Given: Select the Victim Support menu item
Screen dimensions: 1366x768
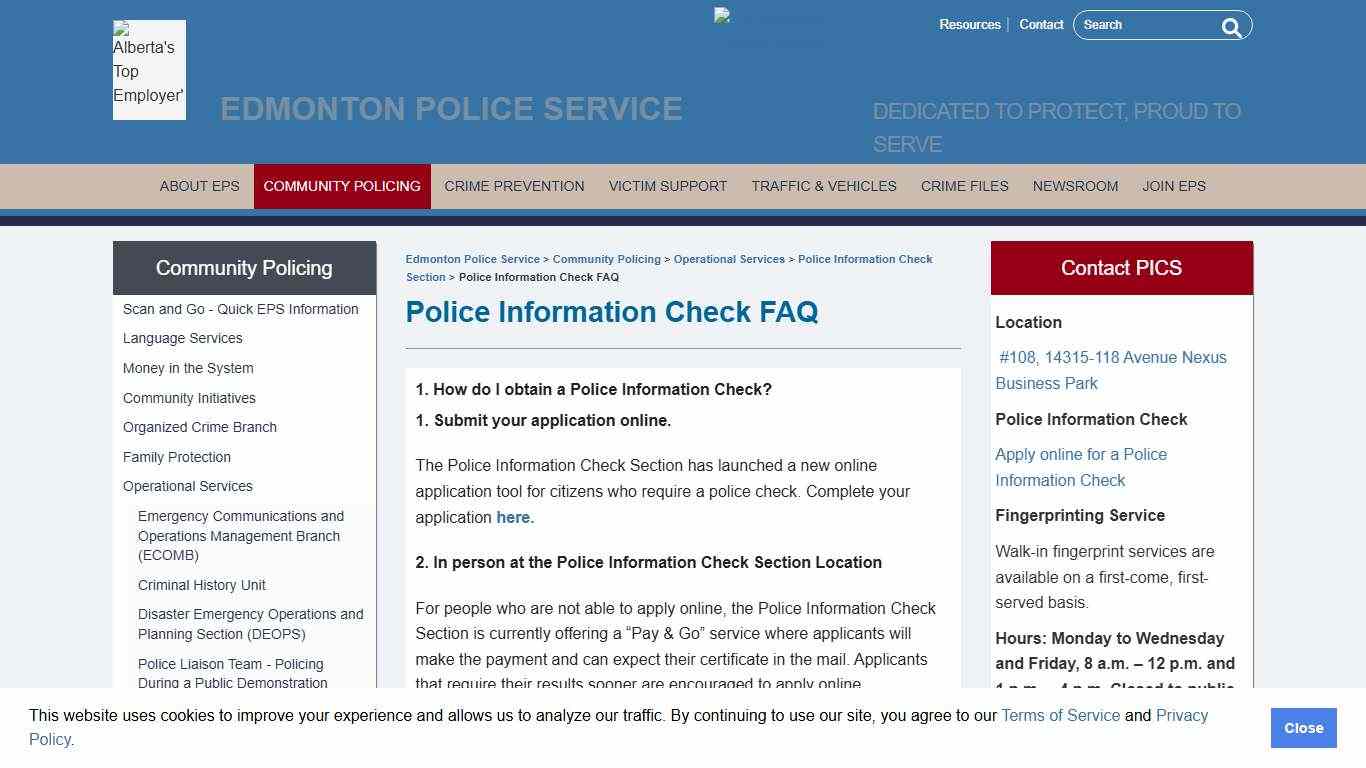Looking at the screenshot, I should pyautogui.click(x=667, y=186).
